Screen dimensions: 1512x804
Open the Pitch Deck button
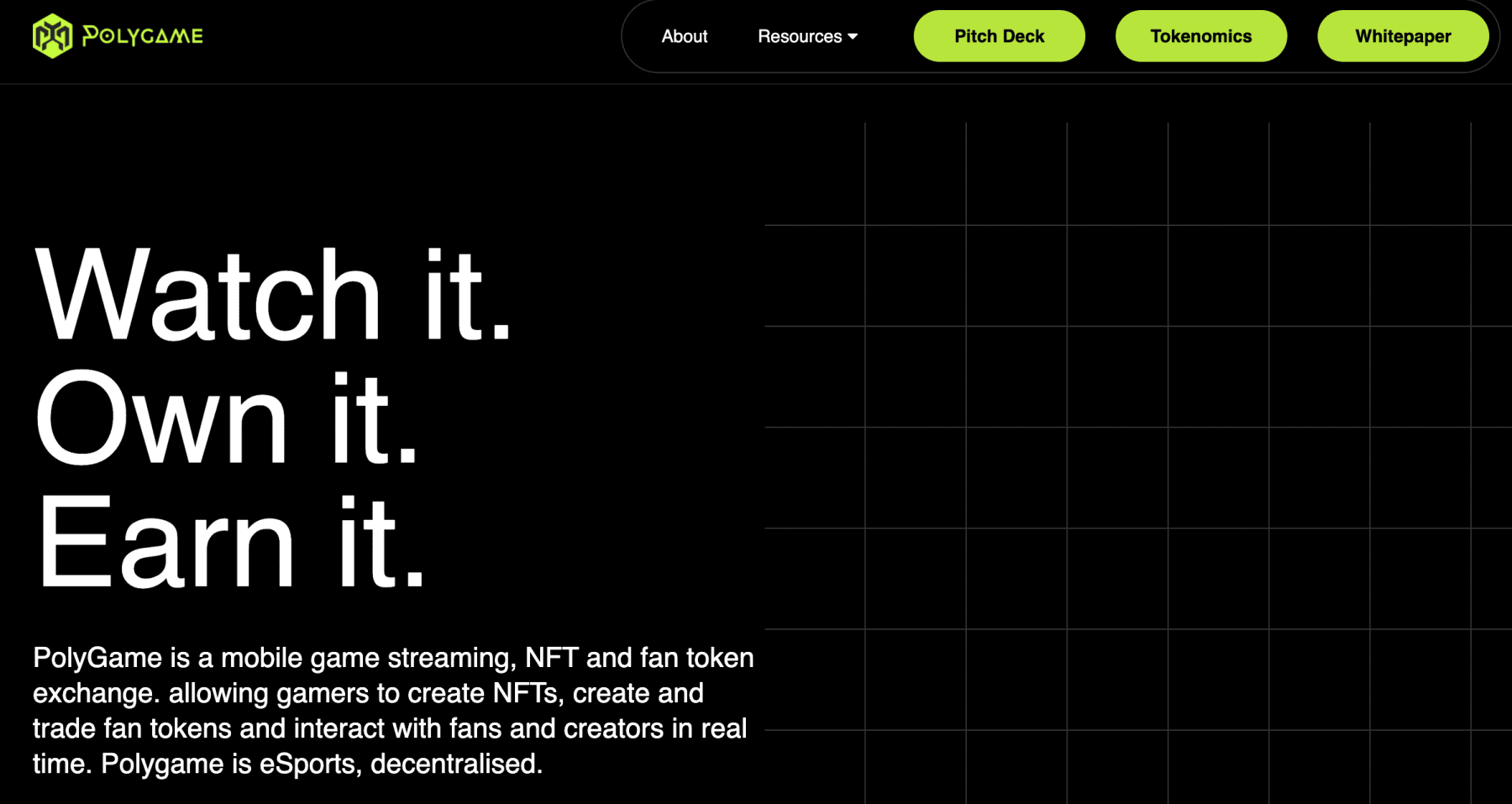[x=999, y=36]
